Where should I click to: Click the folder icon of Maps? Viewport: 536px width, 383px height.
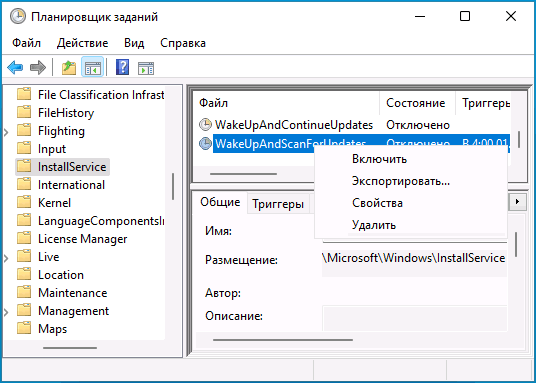coord(24,328)
